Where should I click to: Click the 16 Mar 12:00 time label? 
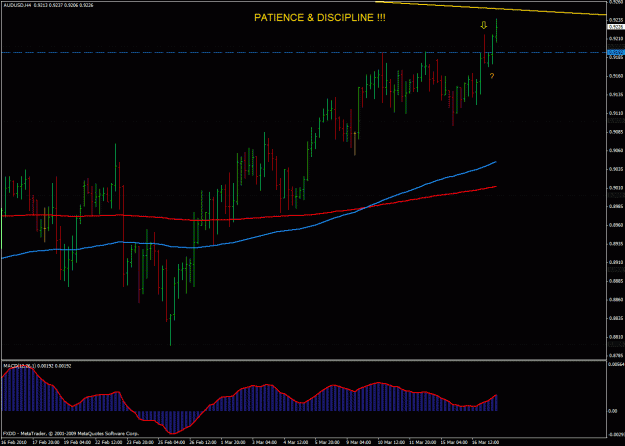pos(485,442)
